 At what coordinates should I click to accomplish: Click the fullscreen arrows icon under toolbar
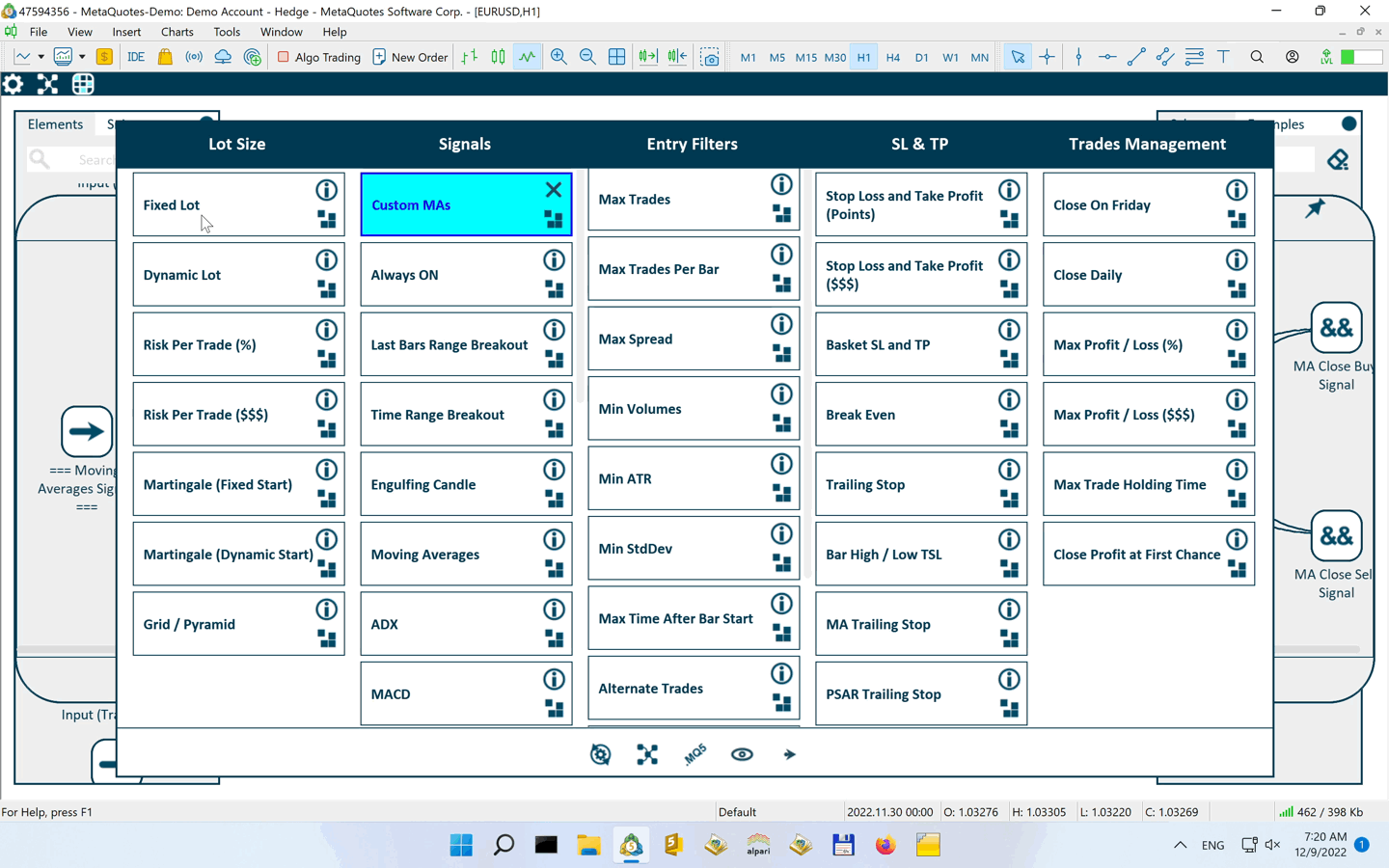click(x=47, y=85)
